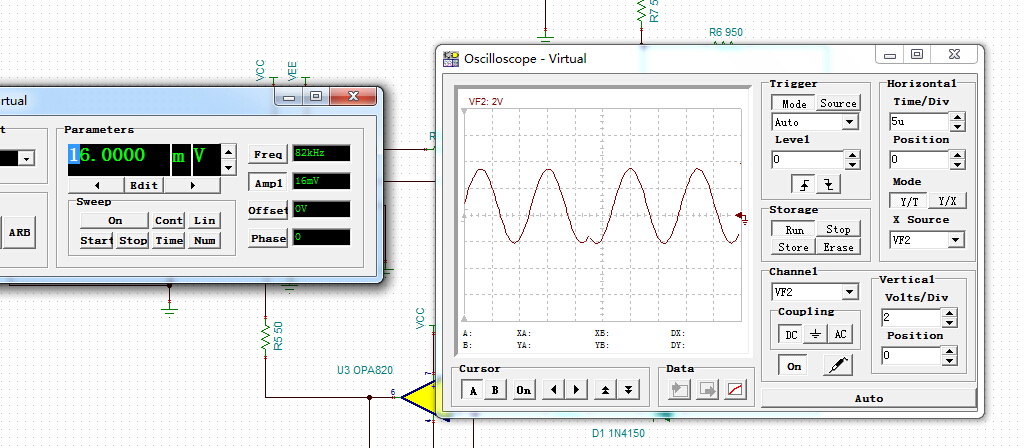The height and width of the screenshot is (448, 1025).
Task: Increase generator value with up arrow
Action: click(x=228, y=152)
